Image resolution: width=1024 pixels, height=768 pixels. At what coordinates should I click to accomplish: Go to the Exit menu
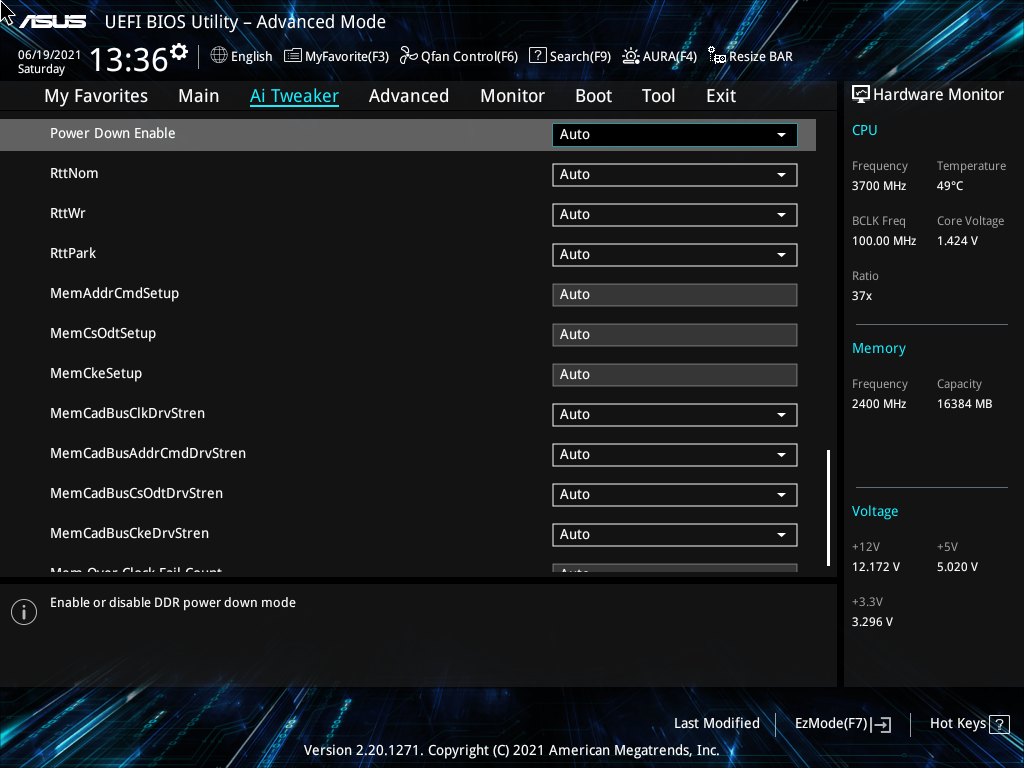click(x=720, y=95)
